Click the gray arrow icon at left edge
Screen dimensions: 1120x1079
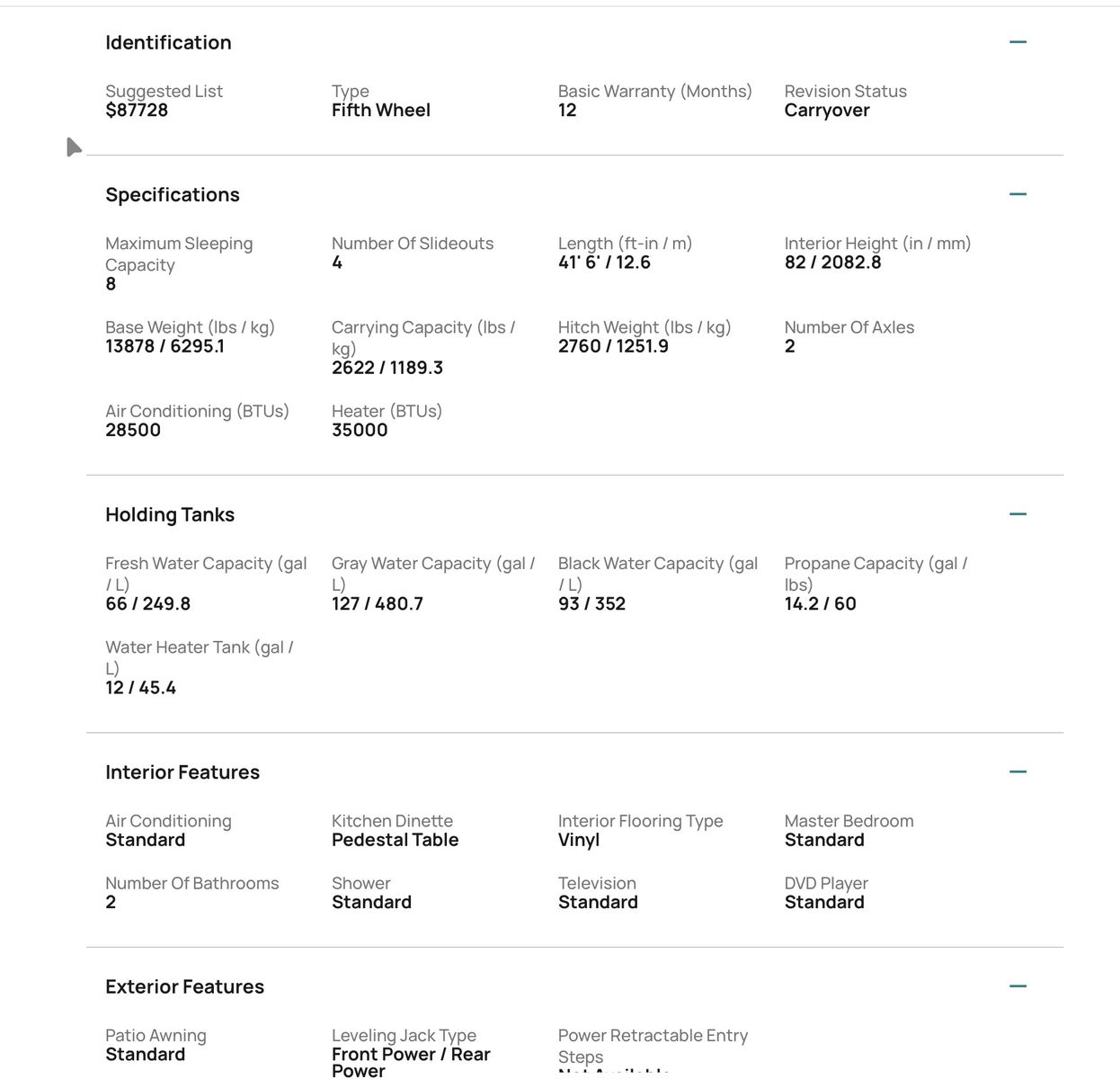point(74,147)
